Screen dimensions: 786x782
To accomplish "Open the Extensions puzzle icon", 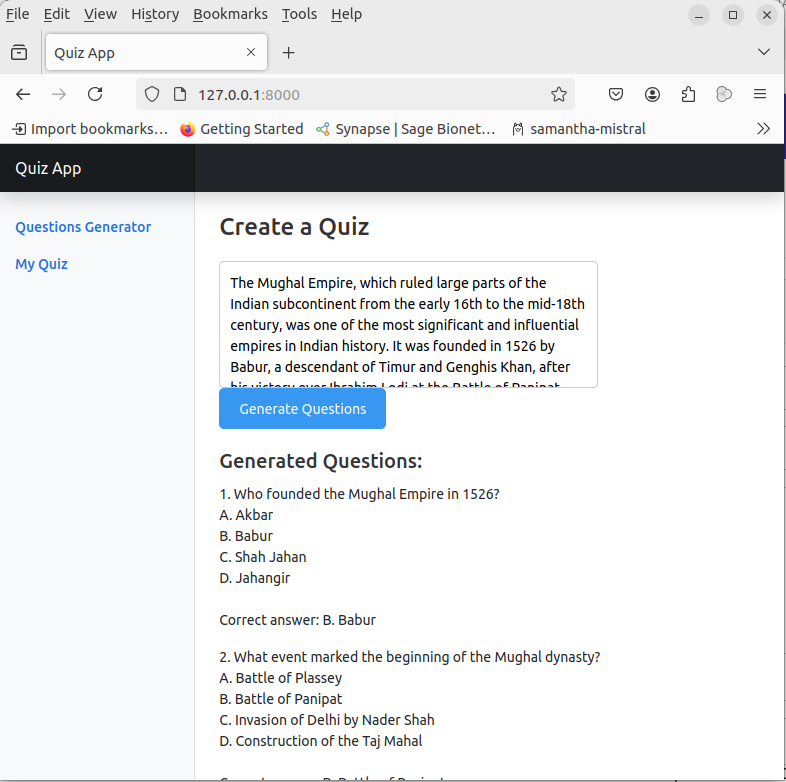I will [688, 94].
